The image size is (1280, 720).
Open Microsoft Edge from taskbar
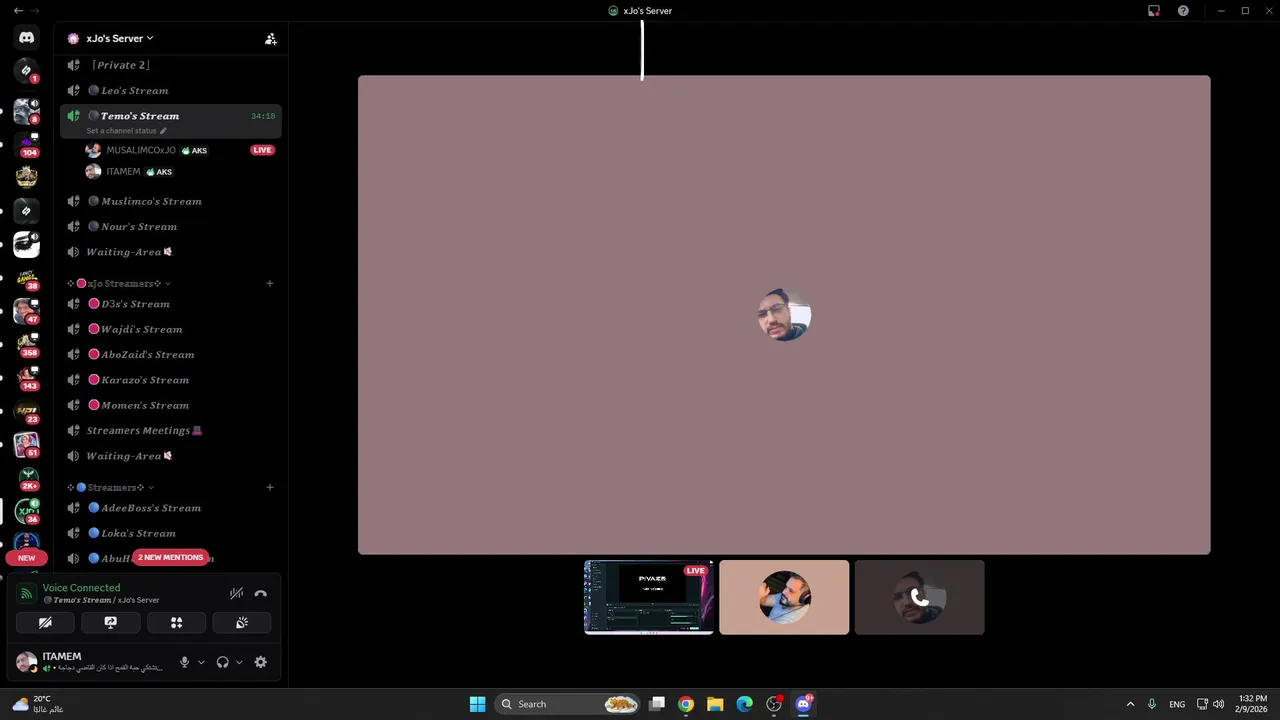tap(744, 704)
